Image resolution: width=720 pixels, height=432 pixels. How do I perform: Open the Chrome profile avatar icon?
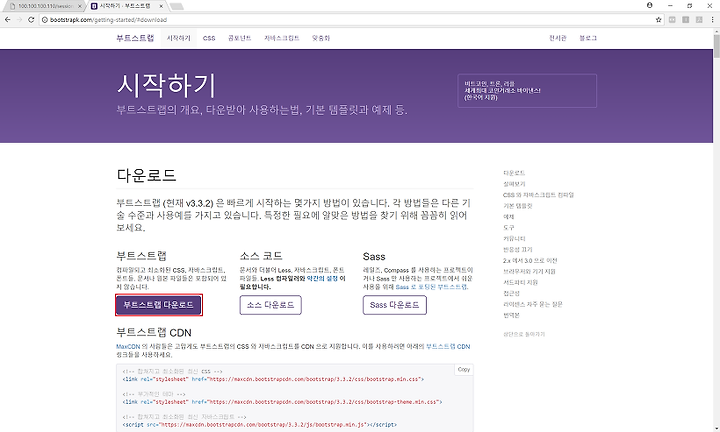(649, 6)
